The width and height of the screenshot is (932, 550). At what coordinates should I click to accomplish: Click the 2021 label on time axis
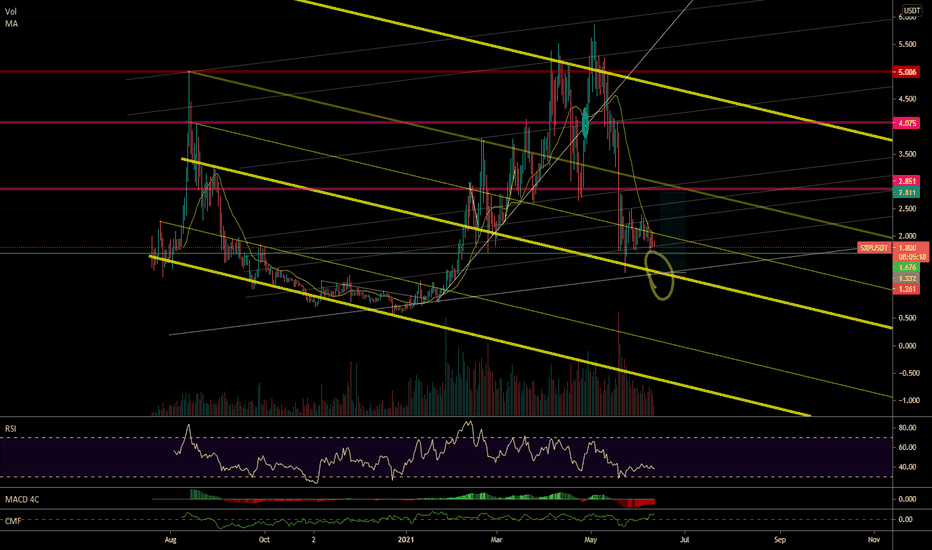(x=406, y=540)
